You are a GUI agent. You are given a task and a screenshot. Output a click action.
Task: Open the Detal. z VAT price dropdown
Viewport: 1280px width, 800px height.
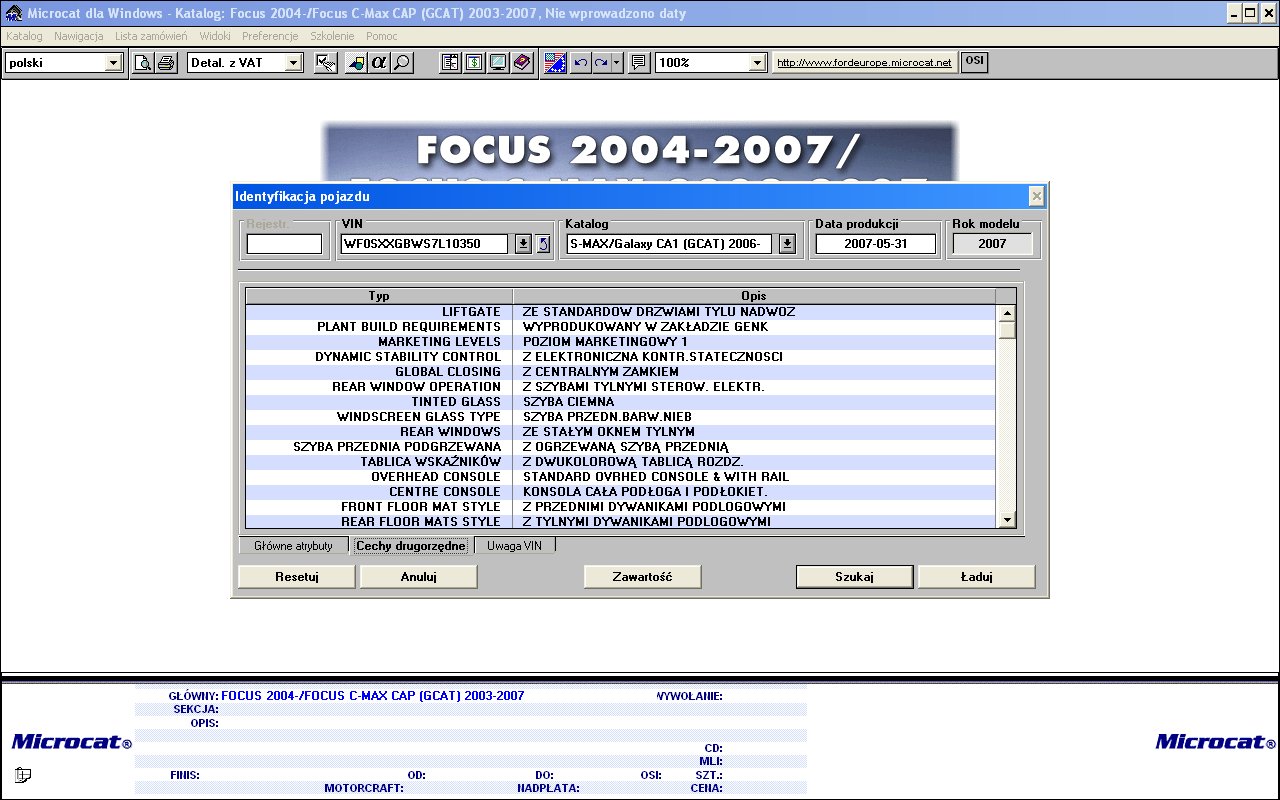pyautogui.click(x=293, y=63)
